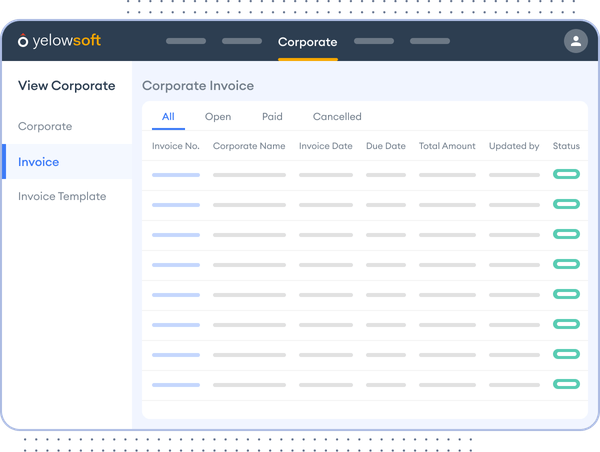Click the Updated by column header
The height and width of the screenshot is (452, 600).
[514, 146]
